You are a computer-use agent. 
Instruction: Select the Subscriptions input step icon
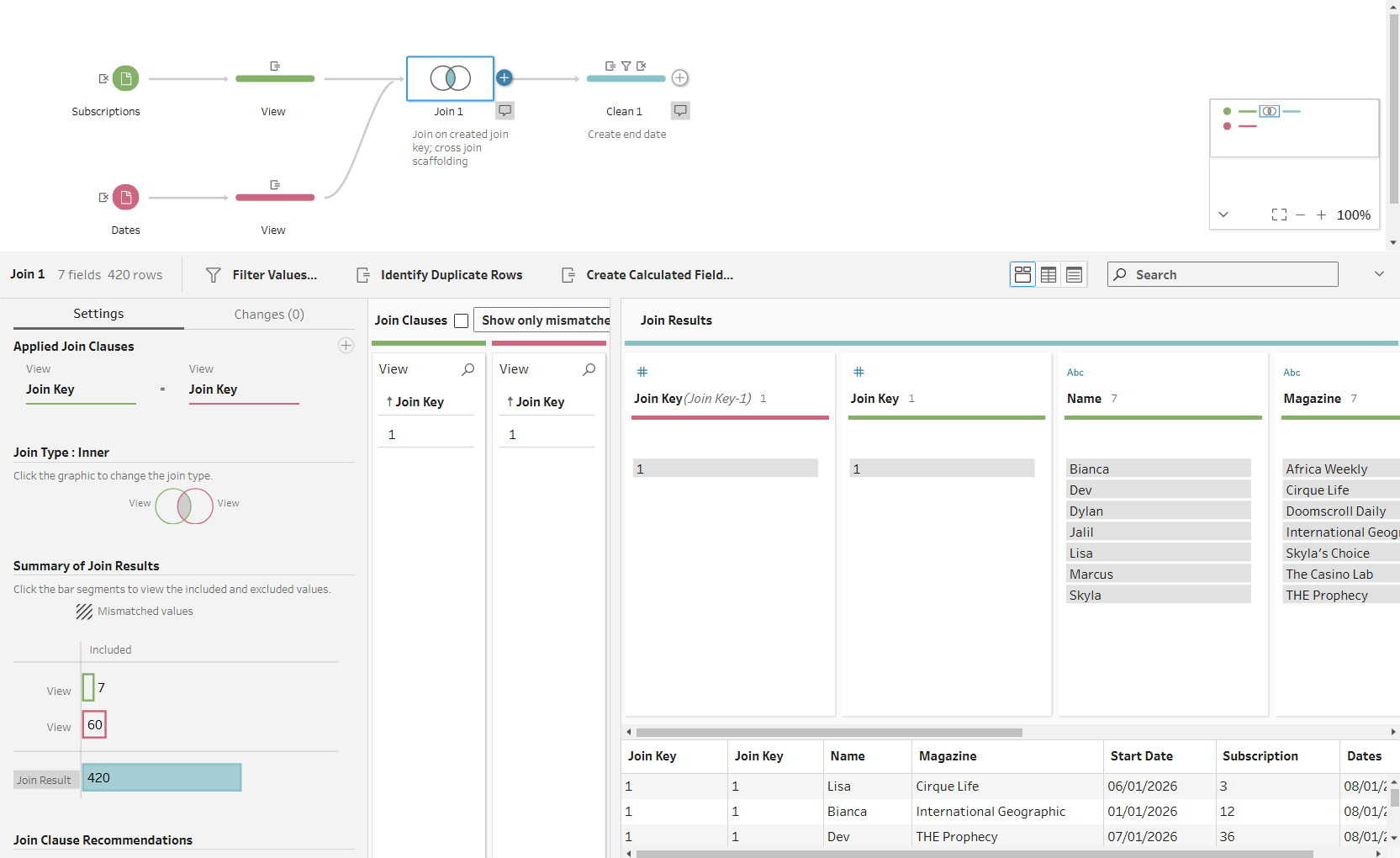coord(125,79)
